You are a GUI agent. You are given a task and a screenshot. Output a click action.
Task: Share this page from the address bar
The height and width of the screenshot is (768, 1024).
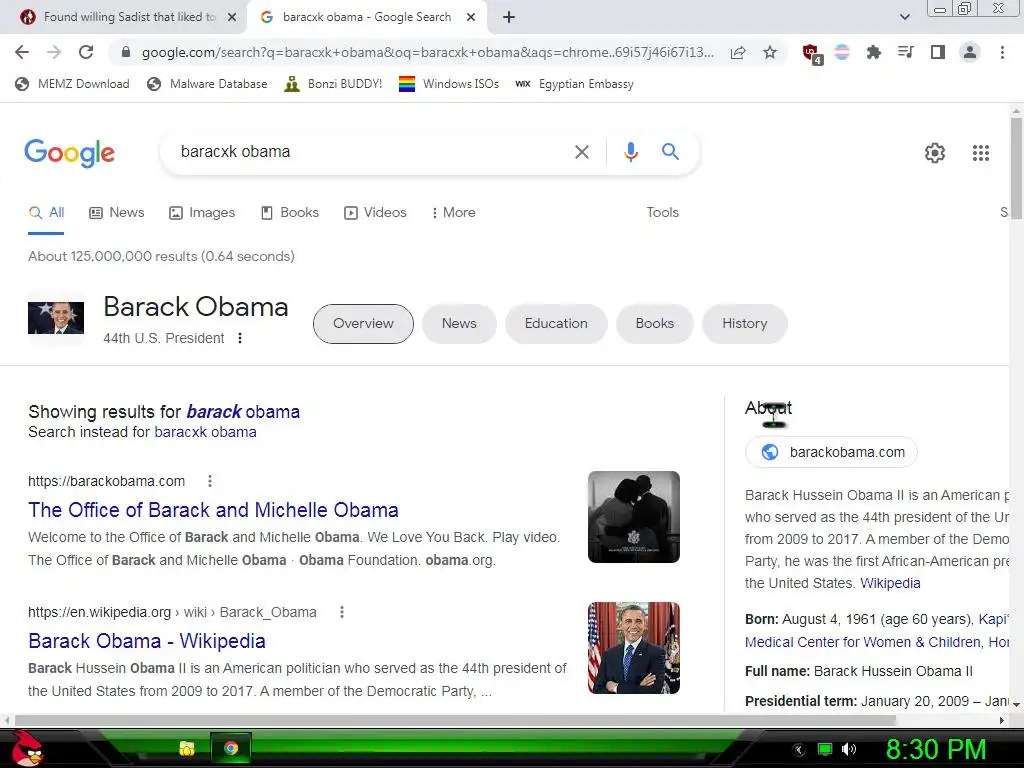(738, 53)
